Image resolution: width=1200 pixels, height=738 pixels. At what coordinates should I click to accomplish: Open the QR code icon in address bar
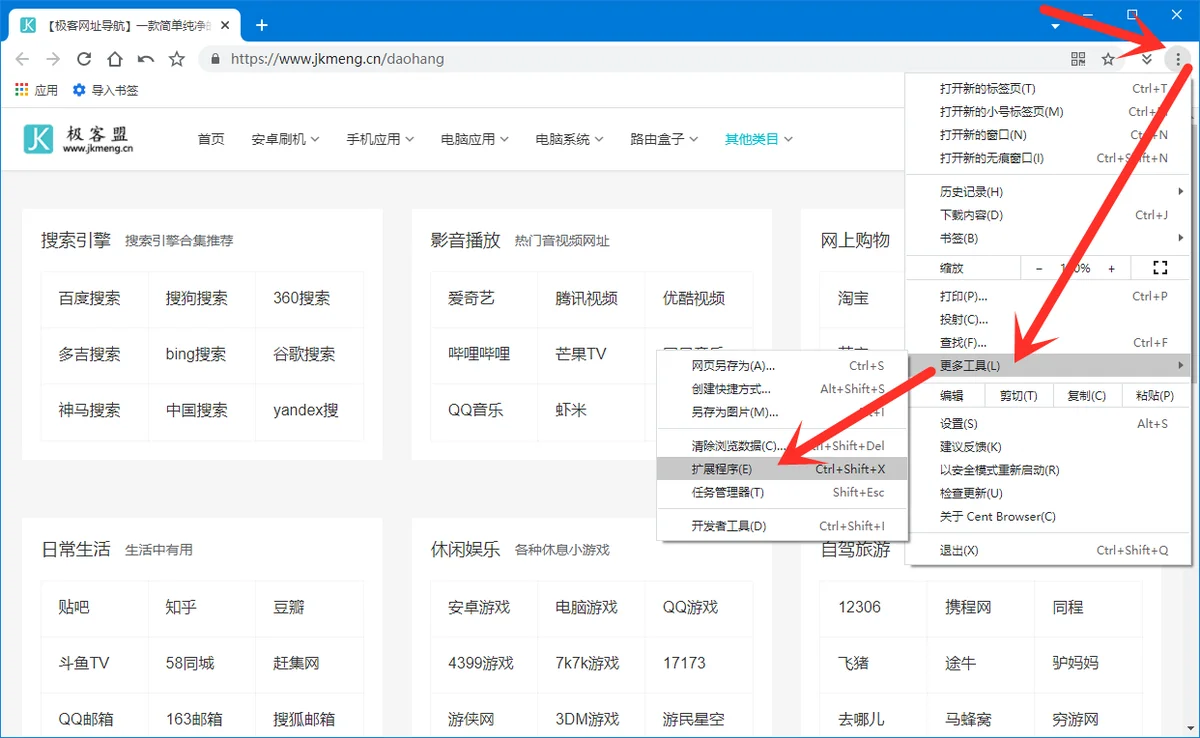pyautogui.click(x=1078, y=59)
